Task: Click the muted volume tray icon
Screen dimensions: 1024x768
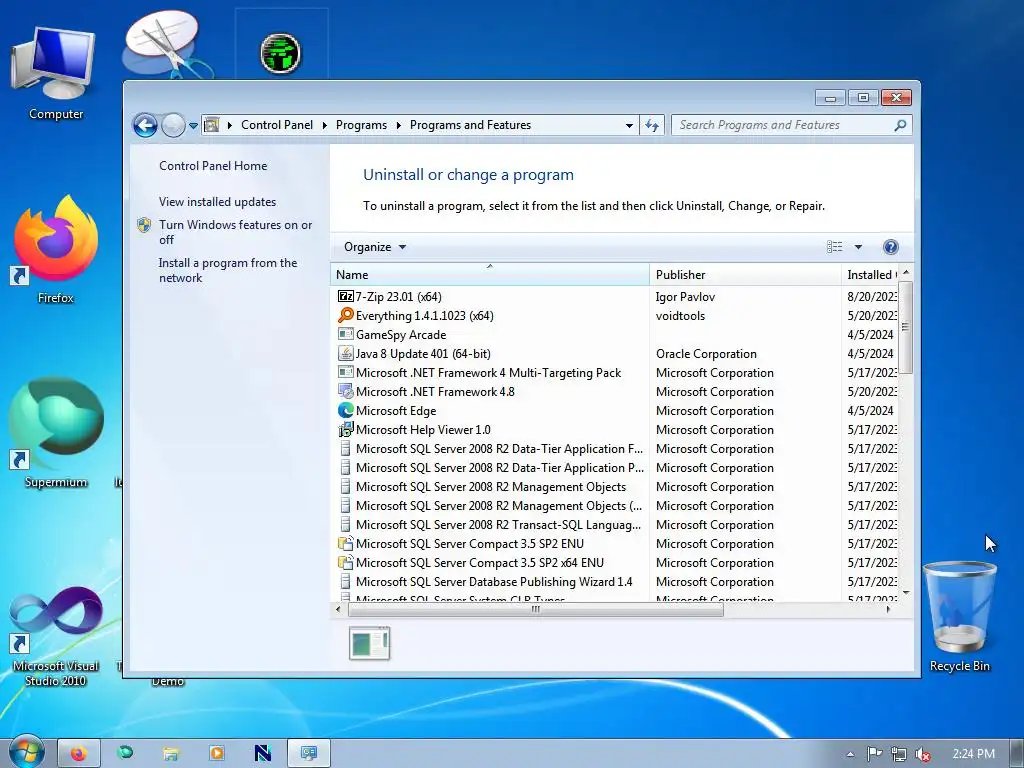Action: coord(923,754)
